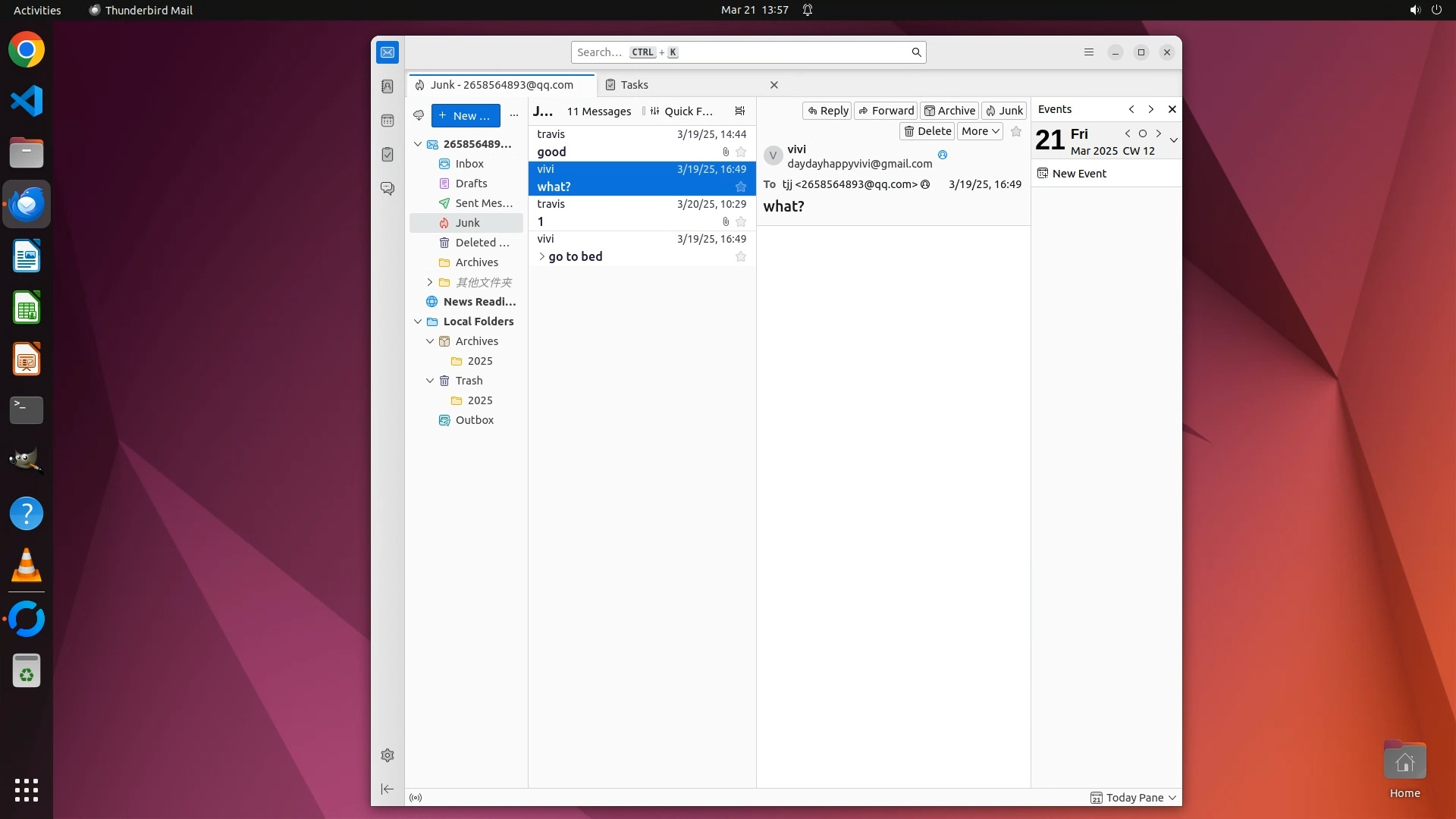
Task: Expand the 'go to bed' thread
Action: 541,257
